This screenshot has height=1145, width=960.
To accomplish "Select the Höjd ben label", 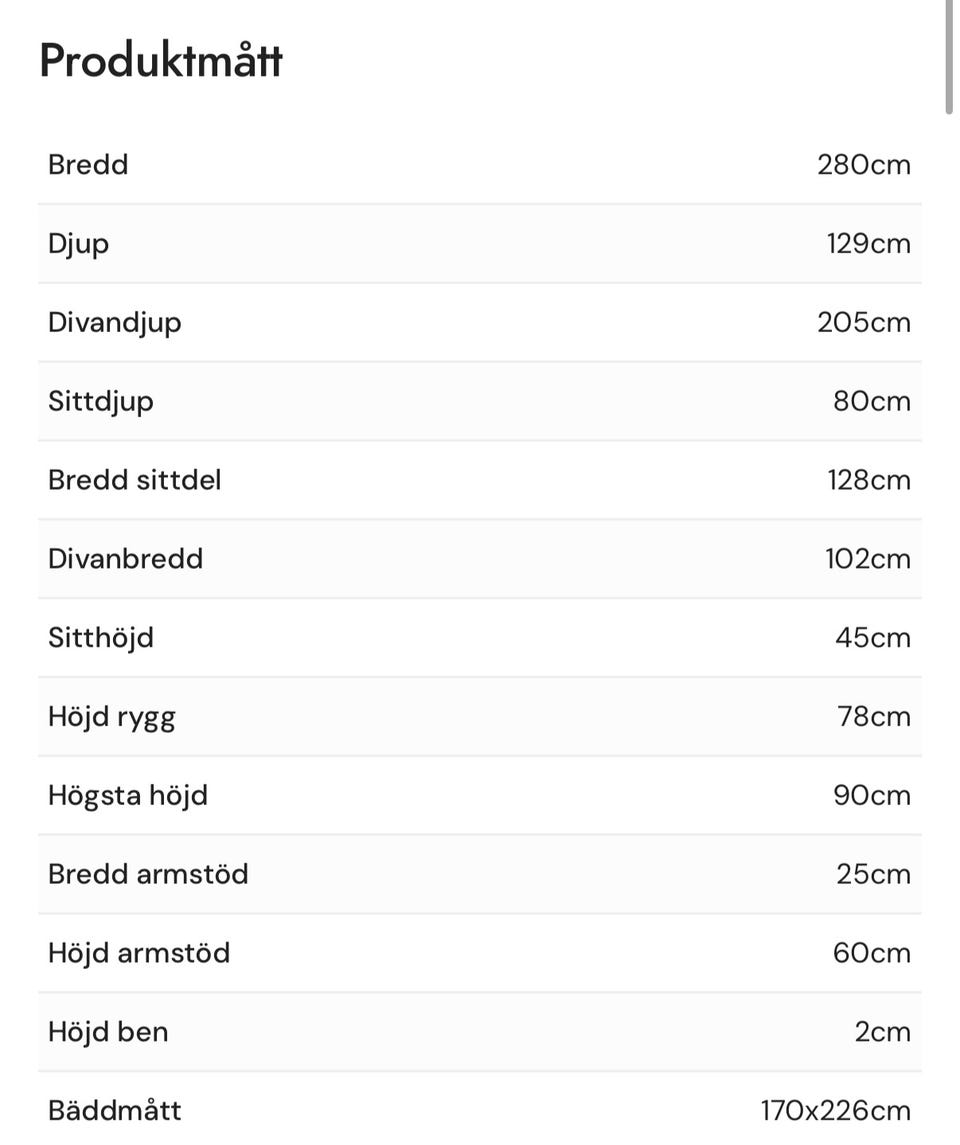I will coord(108,1031).
